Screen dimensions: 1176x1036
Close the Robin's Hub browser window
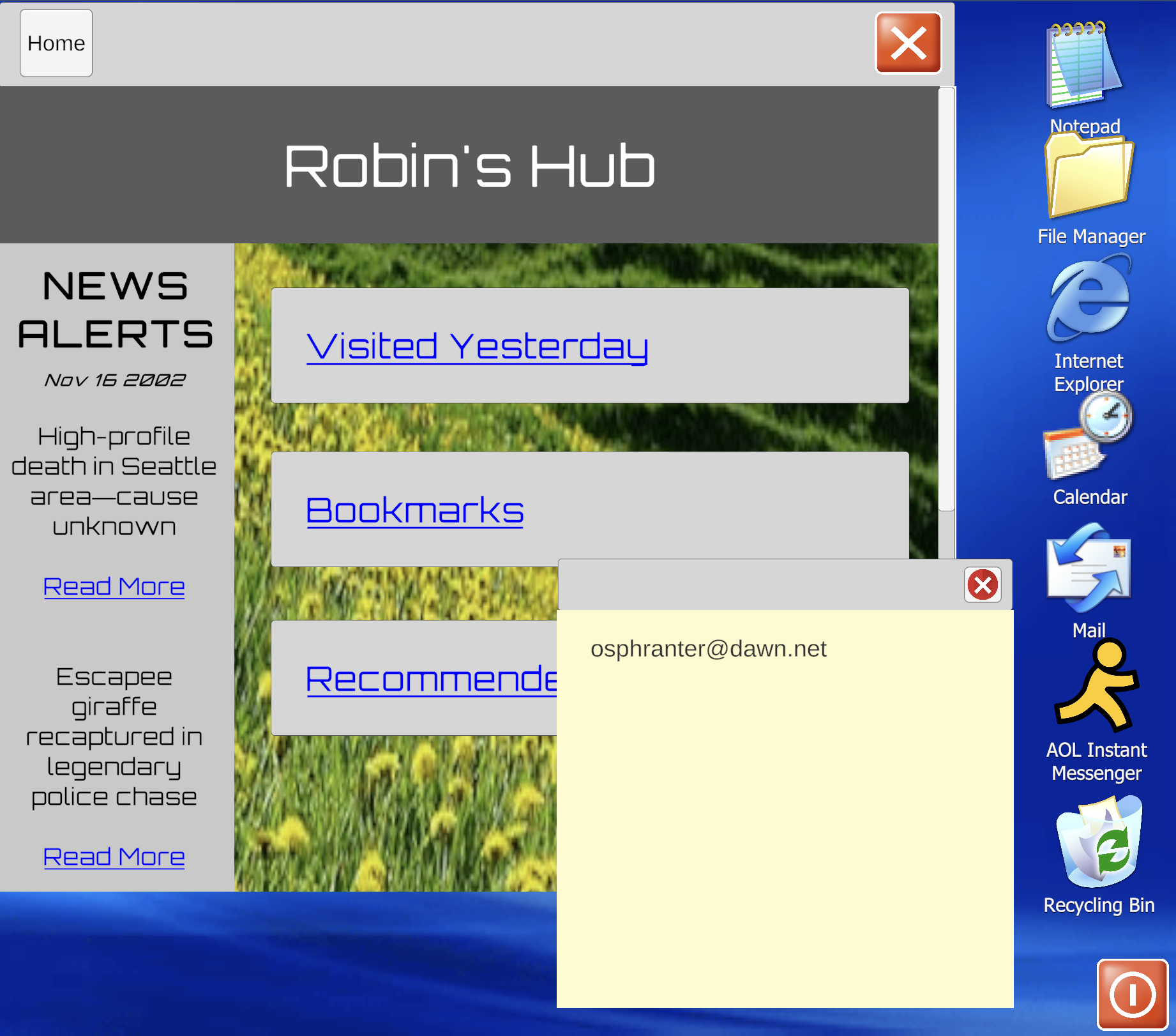tap(908, 43)
